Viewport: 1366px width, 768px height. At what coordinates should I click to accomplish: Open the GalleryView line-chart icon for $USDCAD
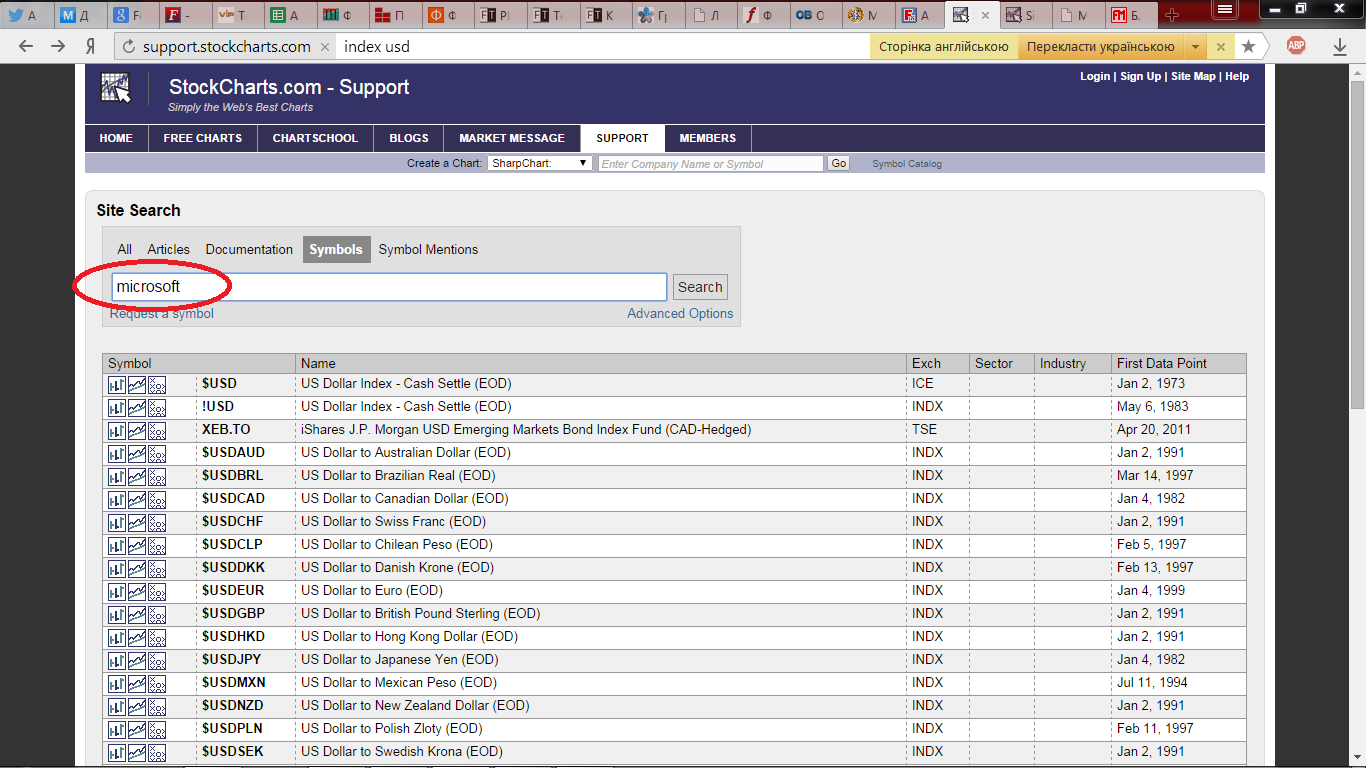pos(136,499)
